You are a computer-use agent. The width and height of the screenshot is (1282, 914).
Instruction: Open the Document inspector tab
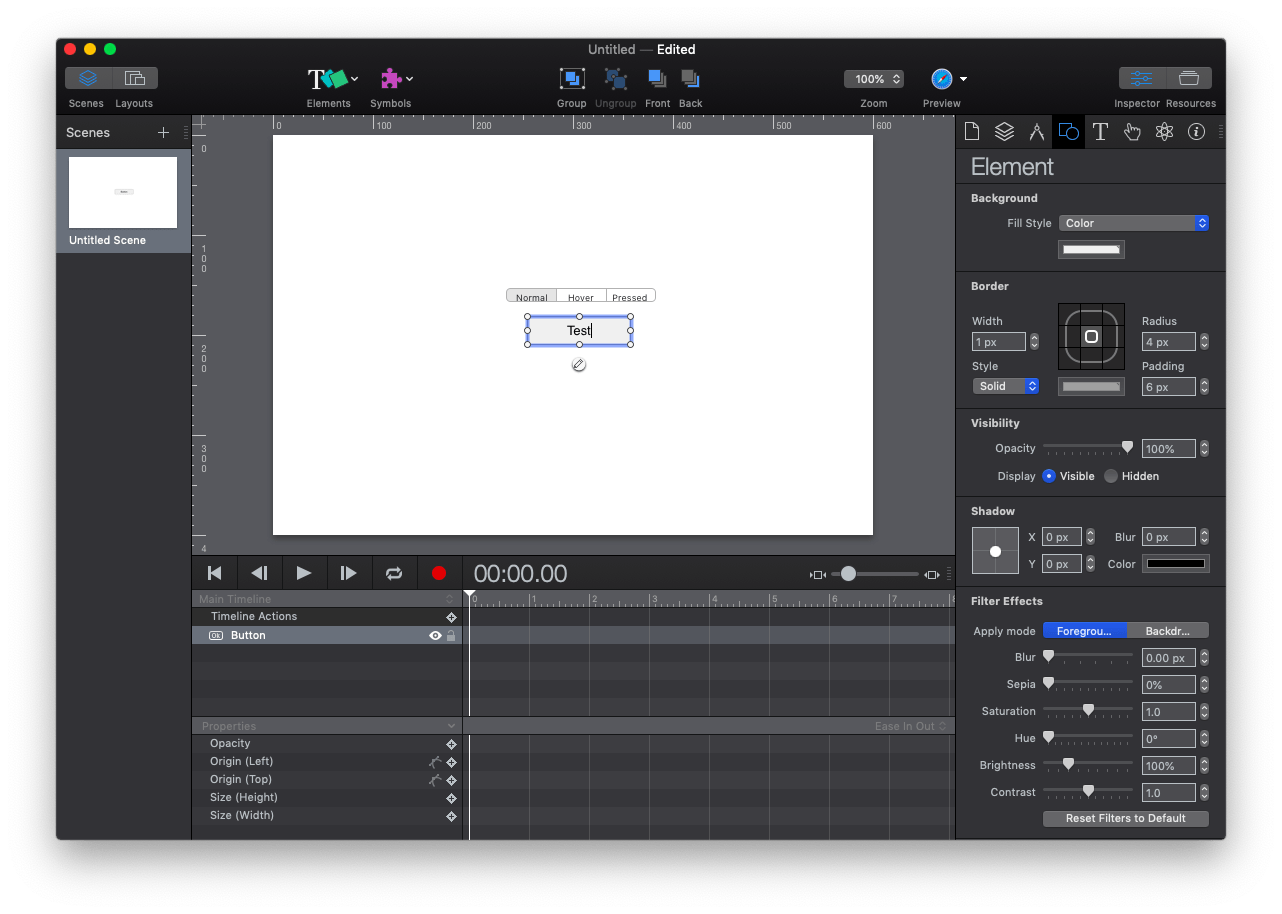972,131
